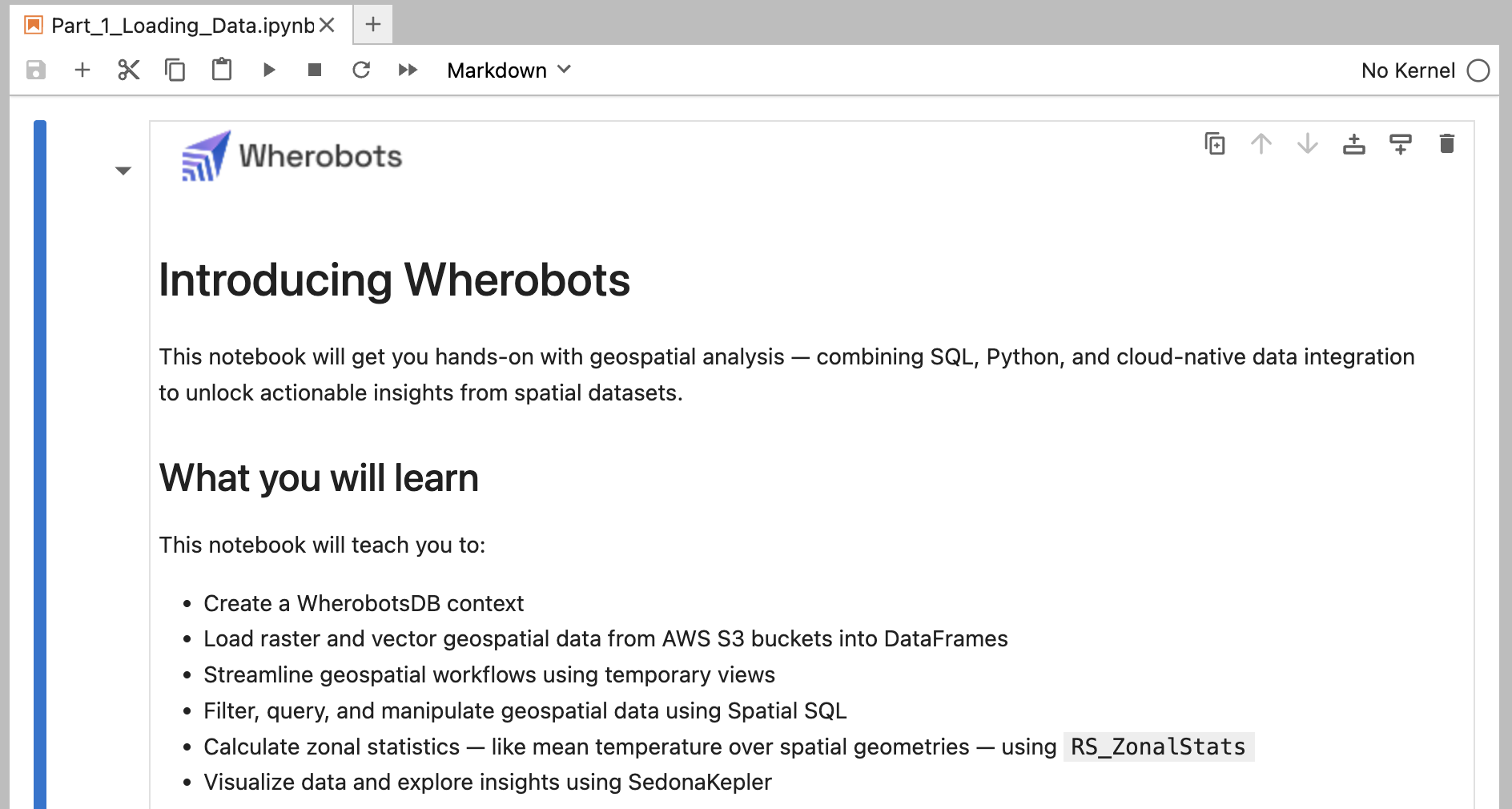Click the RS_ZonalStats inline code
Viewport: 1512px width, 809px height.
[x=1158, y=747]
